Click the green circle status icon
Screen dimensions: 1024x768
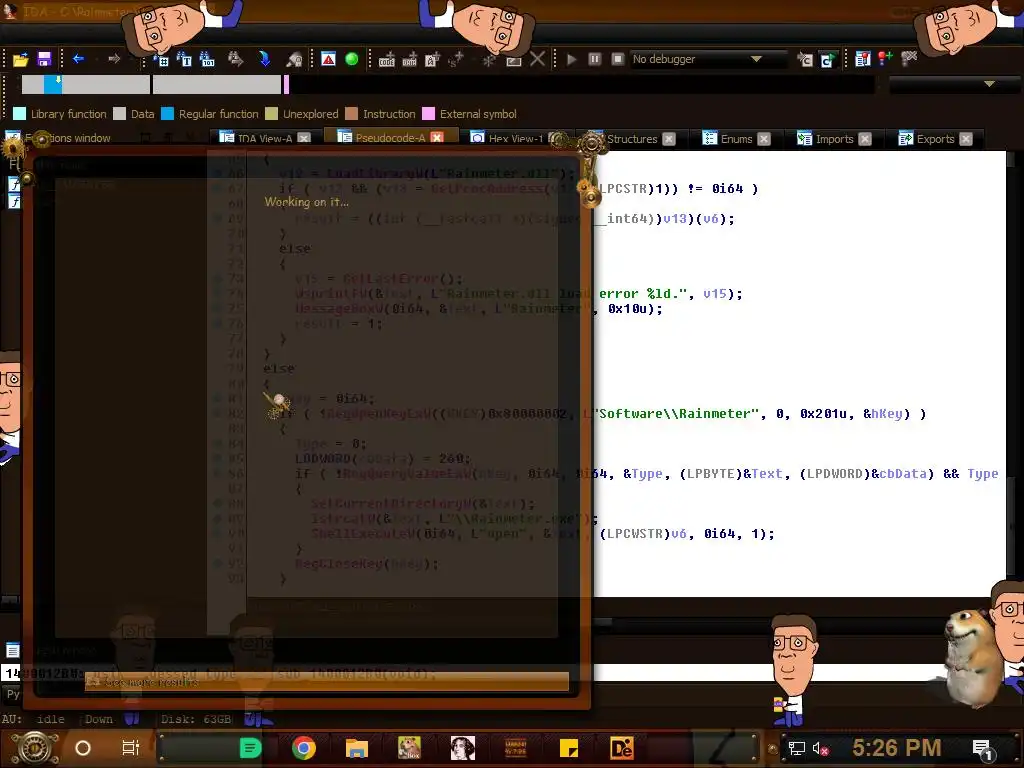coord(351,59)
